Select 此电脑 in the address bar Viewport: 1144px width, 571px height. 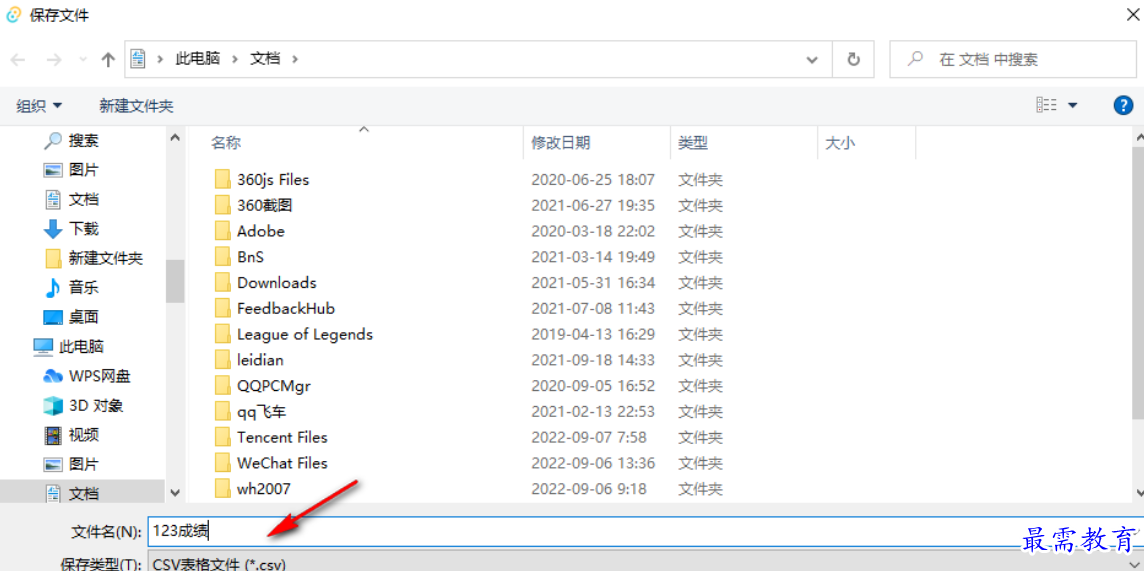197,59
